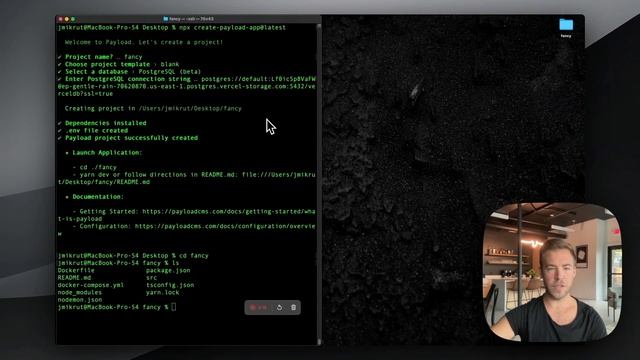Click the terminal window title text
Image resolution: width=640 pixels, height=360 pixels.
(x=191, y=19)
